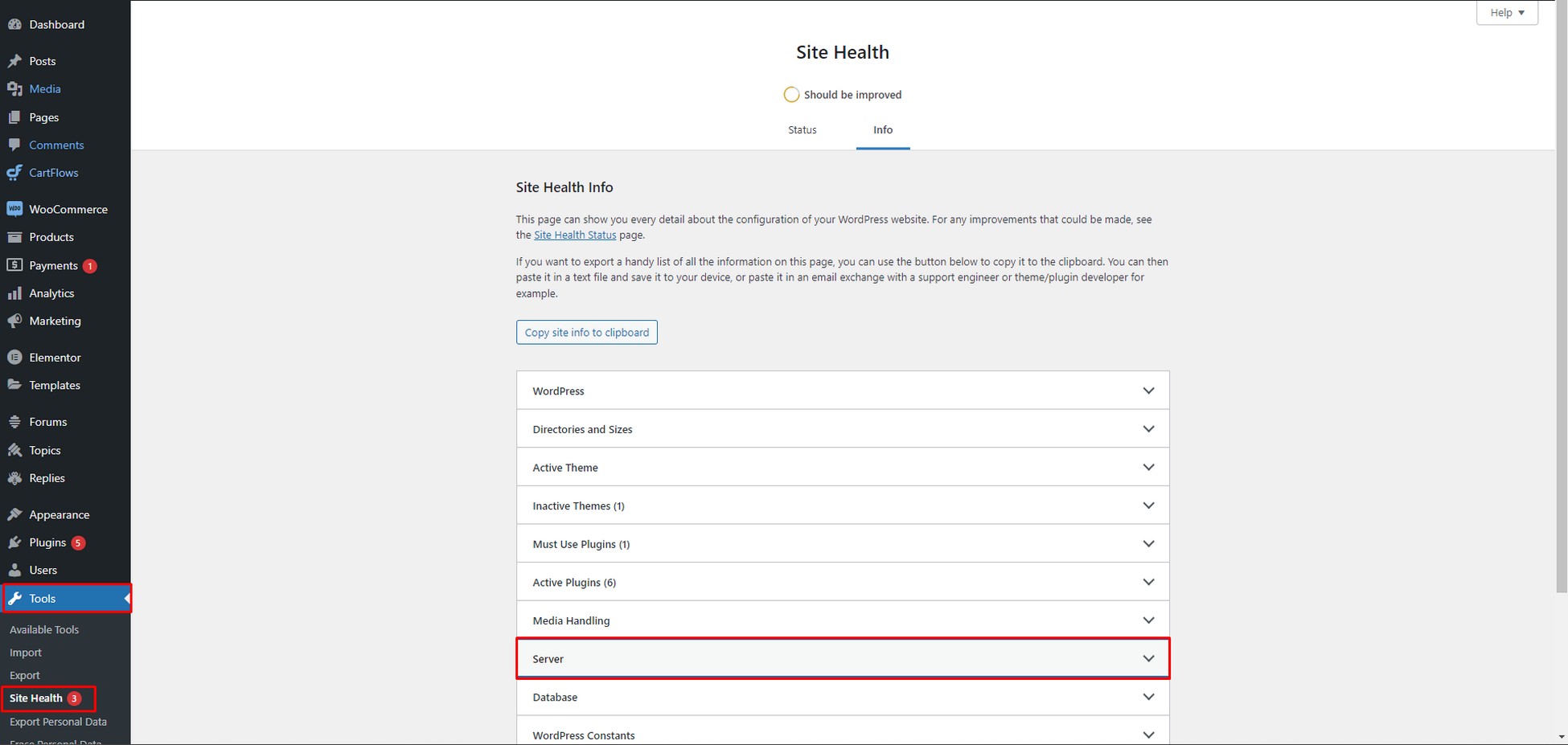
Task: Click the Plugins plug icon
Action: point(14,542)
